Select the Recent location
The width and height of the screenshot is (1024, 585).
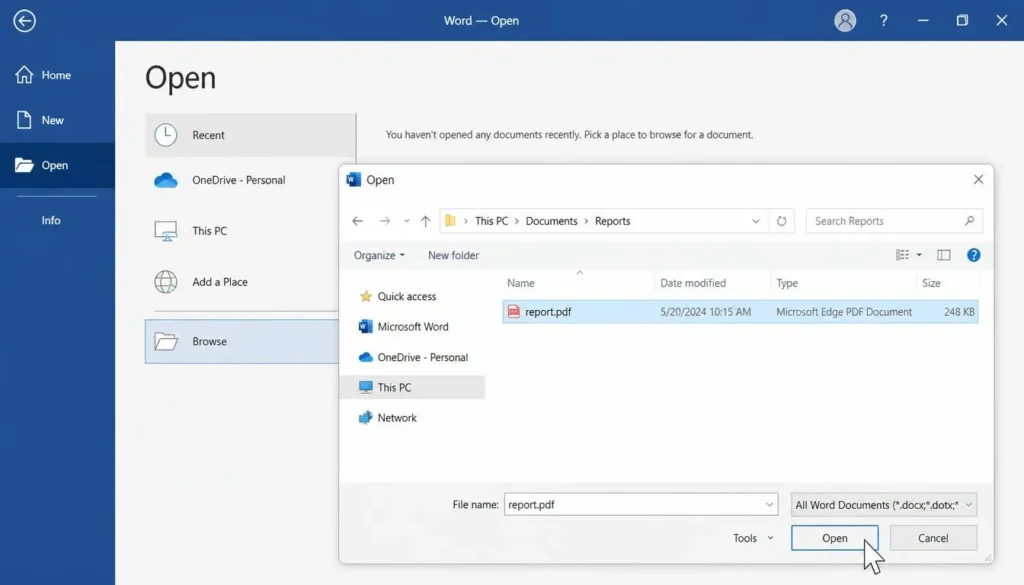click(x=251, y=135)
